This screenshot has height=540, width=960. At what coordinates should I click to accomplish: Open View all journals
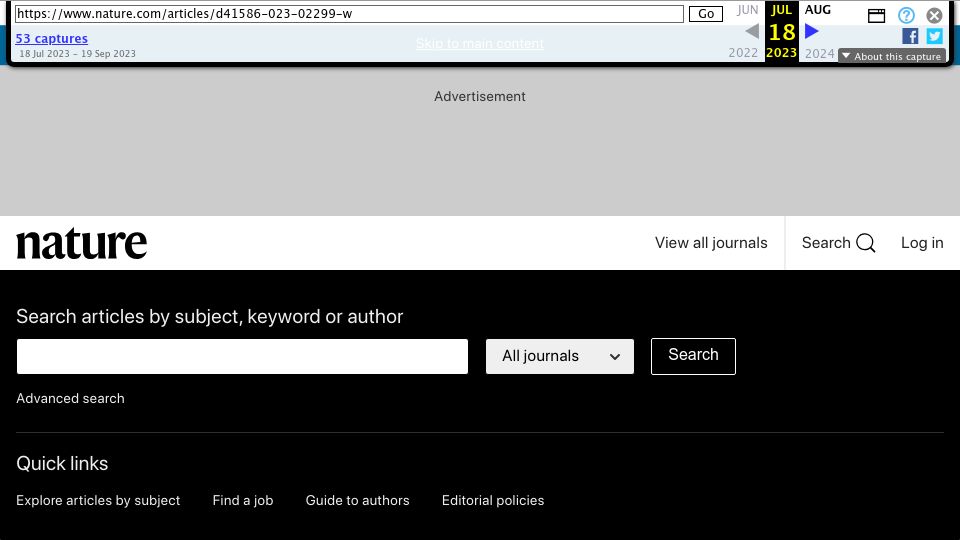pyautogui.click(x=711, y=243)
